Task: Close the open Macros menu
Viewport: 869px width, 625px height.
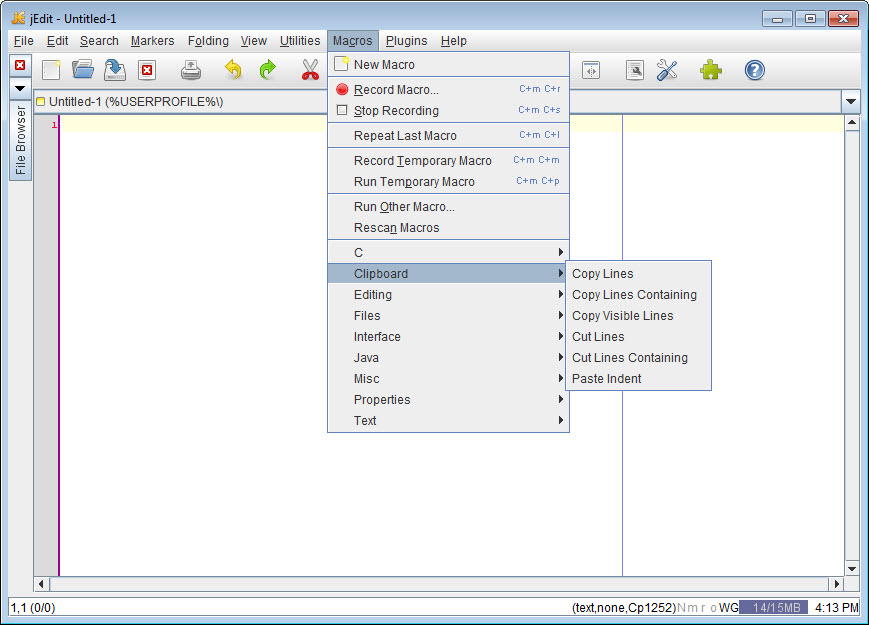Action: tap(352, 41)
